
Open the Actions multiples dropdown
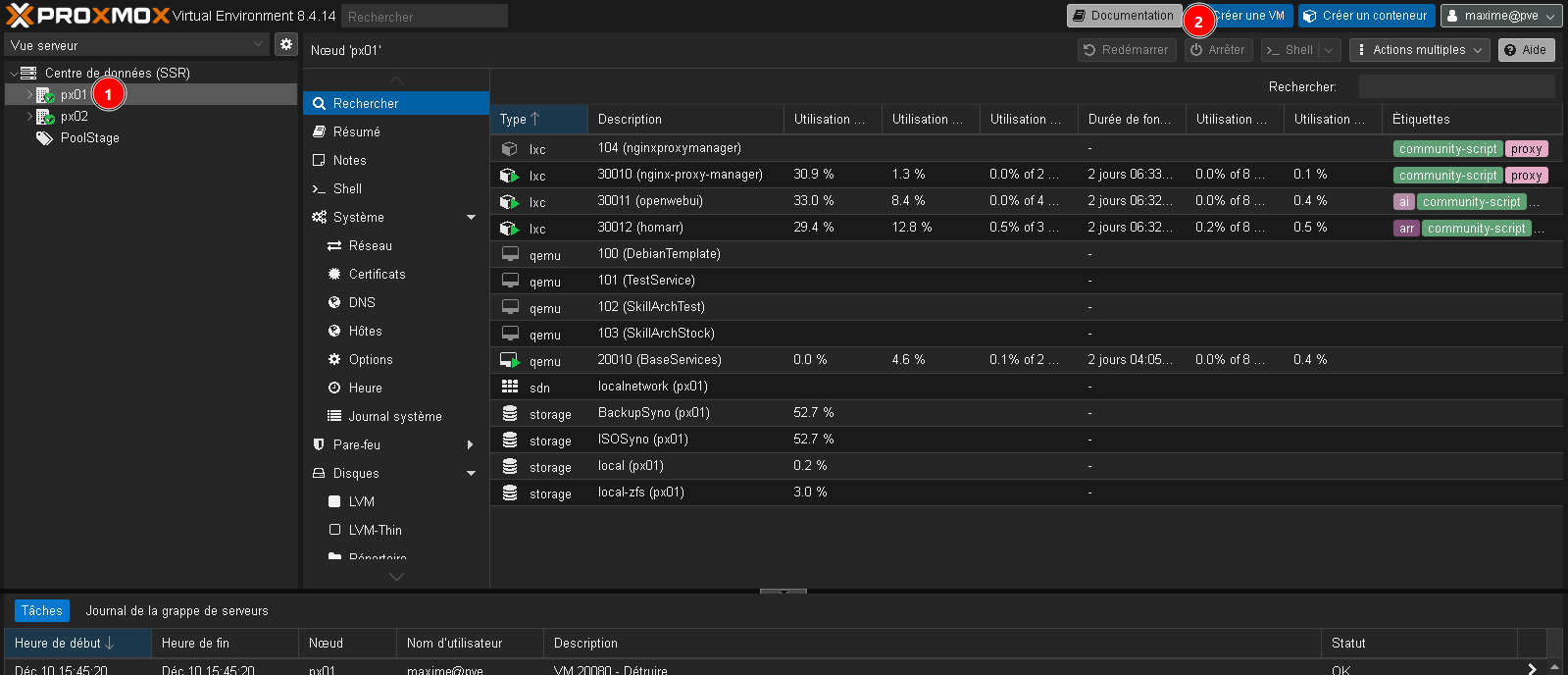(x=1419, y=50)
